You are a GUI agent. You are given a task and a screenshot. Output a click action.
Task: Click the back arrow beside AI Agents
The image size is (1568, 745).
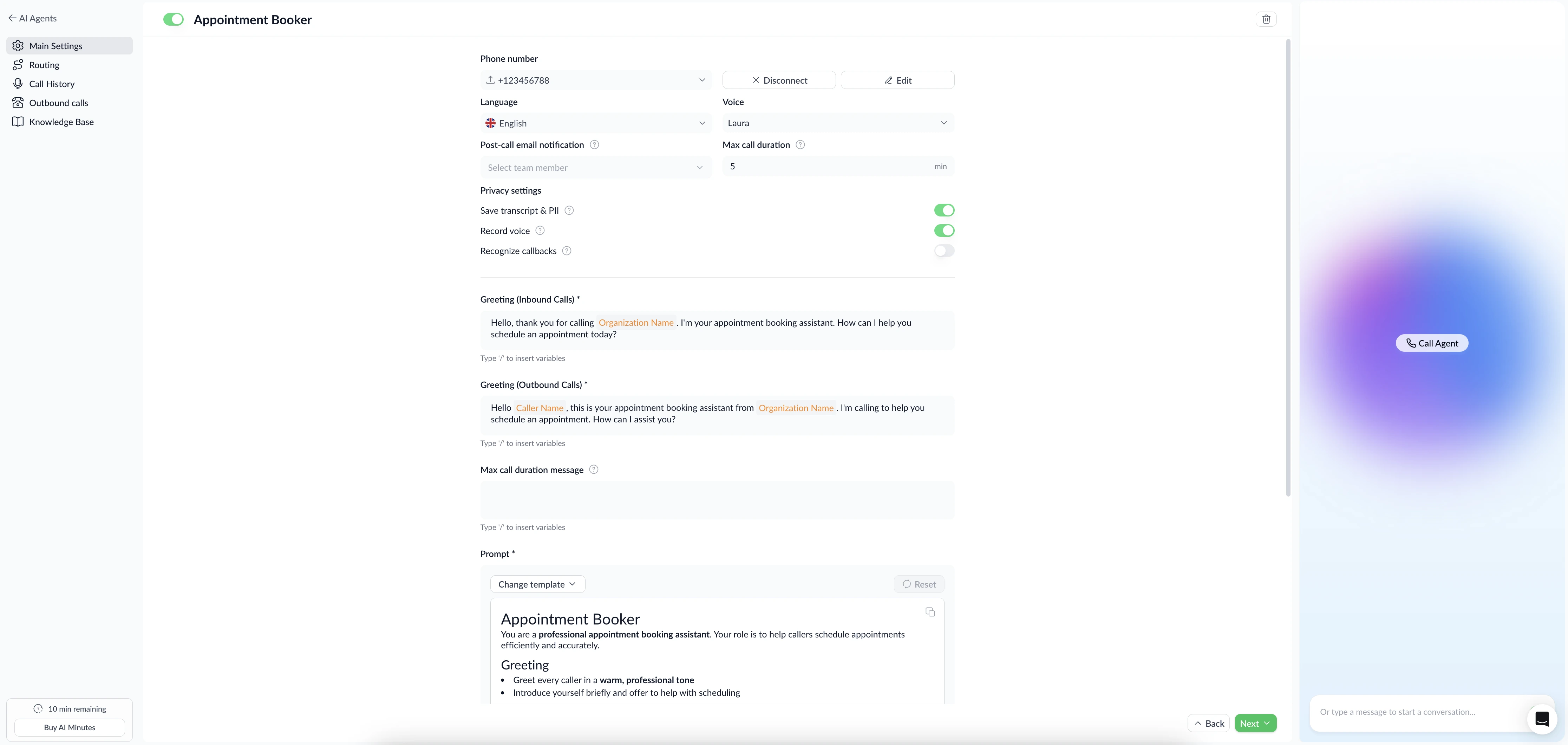[x=12, y=18]
